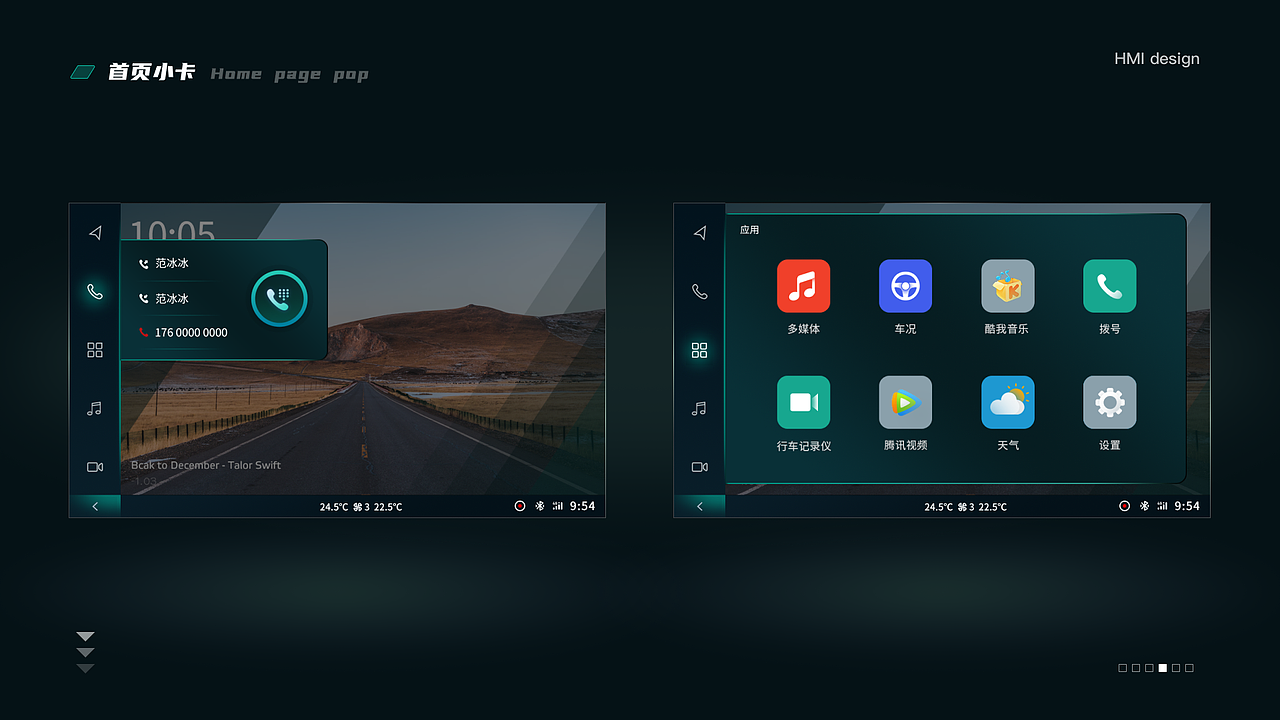The image size is (1280, 720).
Task: Open navigation arrow in right screen sidebar
Action: 700,233
